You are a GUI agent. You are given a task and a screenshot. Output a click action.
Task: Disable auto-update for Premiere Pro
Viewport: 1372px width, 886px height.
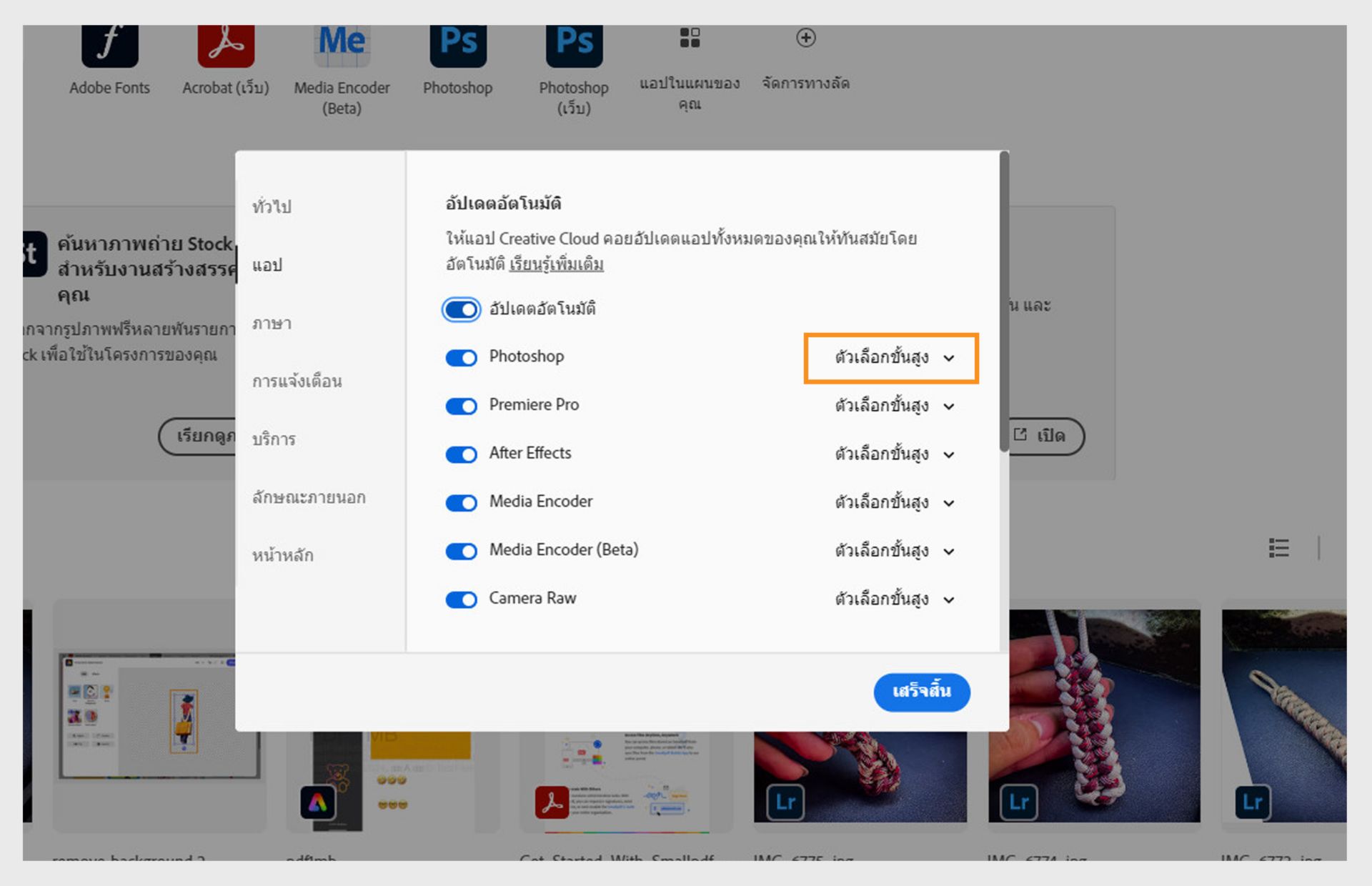click(x=461, y=406)
